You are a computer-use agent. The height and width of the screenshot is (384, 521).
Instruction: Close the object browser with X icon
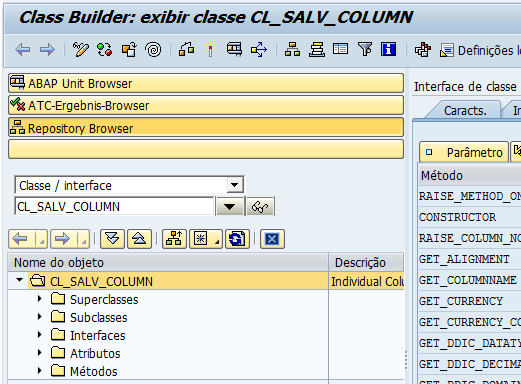point(272,239)
